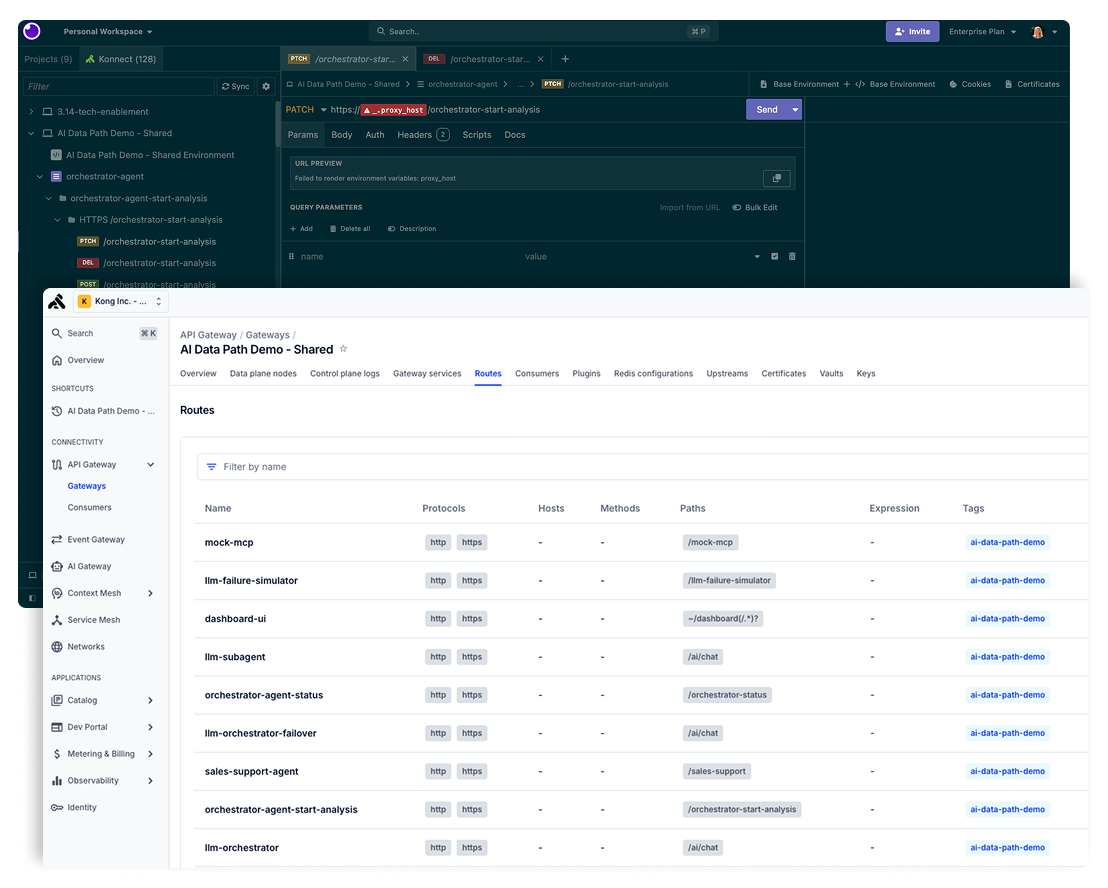Toggle the query parameter enabled checkbox
The width and height of the screenshot is (1108, 888).
point(774,256)
